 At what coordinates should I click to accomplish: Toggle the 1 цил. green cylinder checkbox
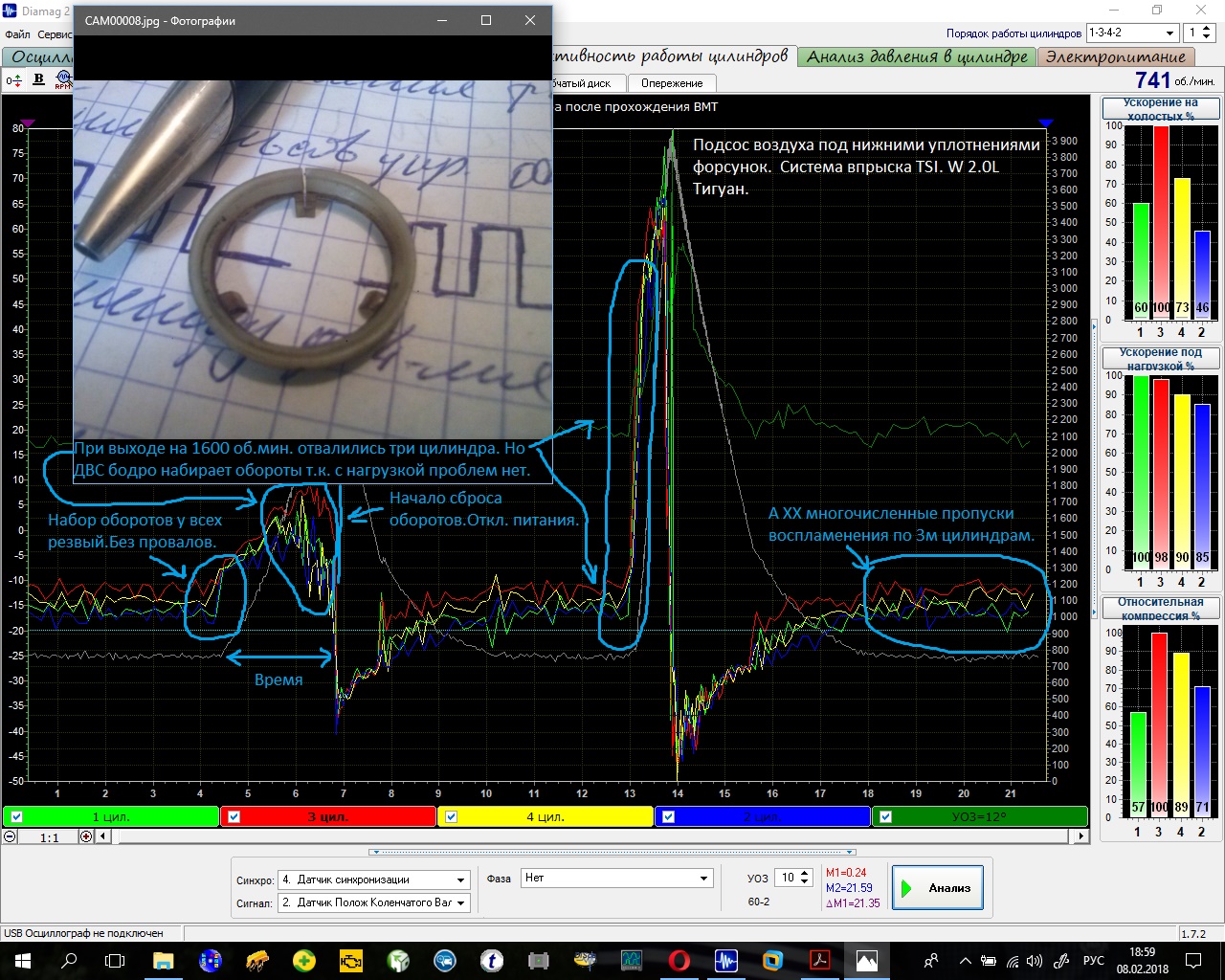[17, 816]
